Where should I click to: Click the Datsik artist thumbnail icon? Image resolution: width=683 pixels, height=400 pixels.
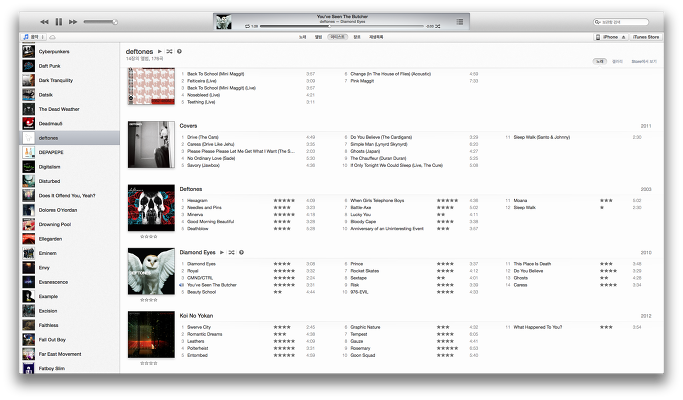tap(29, 95)
